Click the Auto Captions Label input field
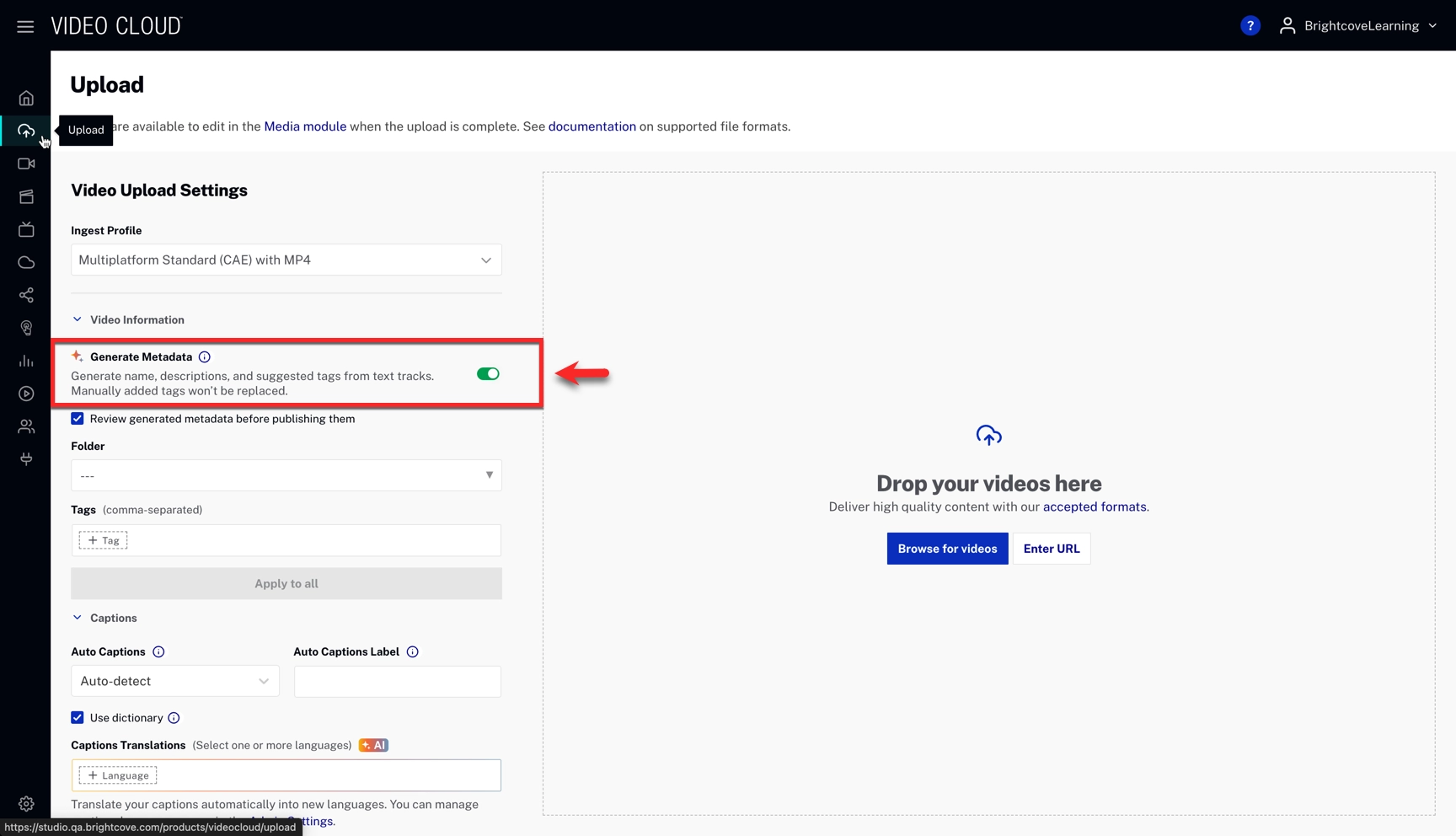The image size is (1456, 836). coord(397,681)
